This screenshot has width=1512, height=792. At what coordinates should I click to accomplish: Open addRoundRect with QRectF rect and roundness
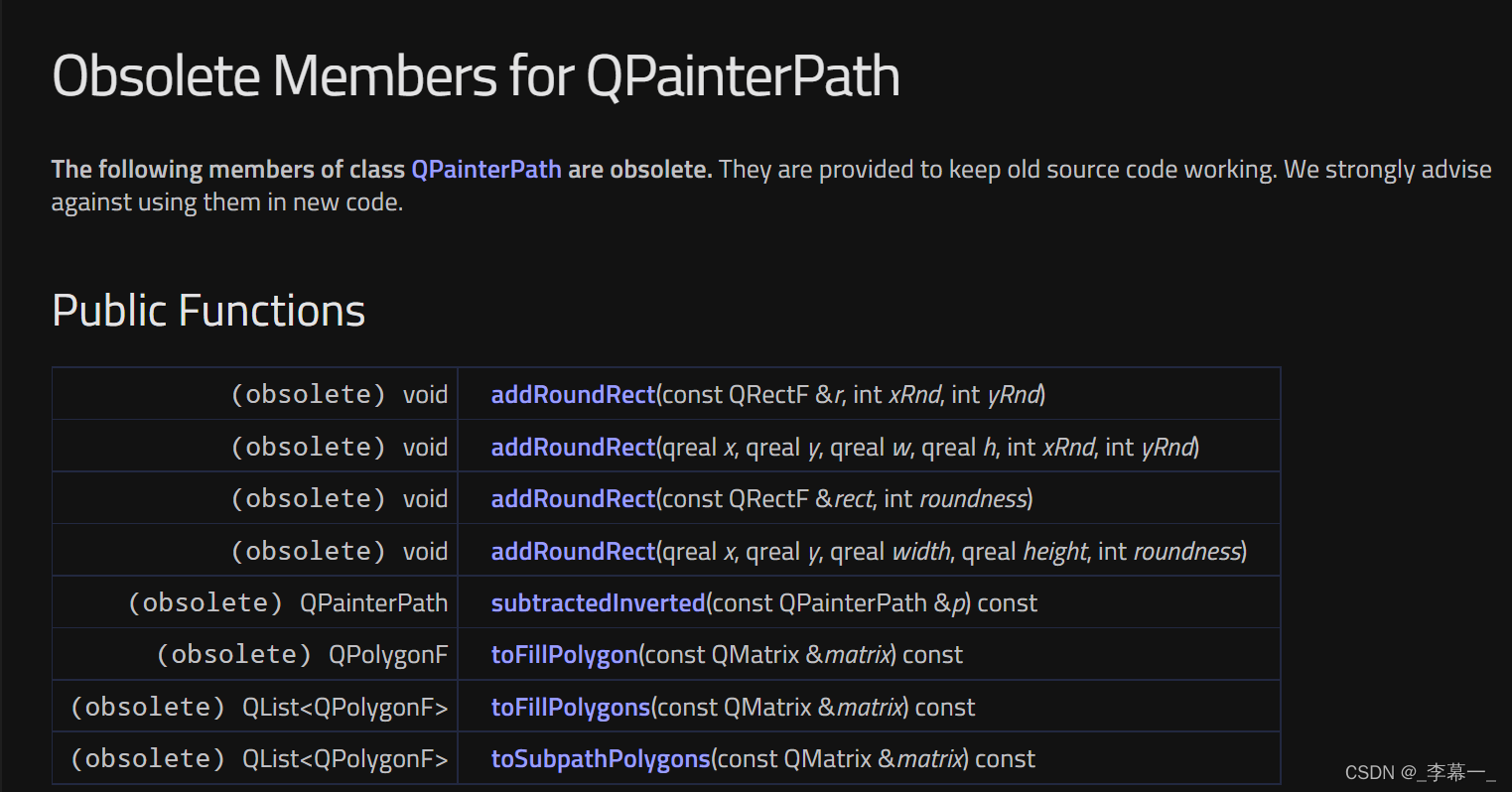573,499
